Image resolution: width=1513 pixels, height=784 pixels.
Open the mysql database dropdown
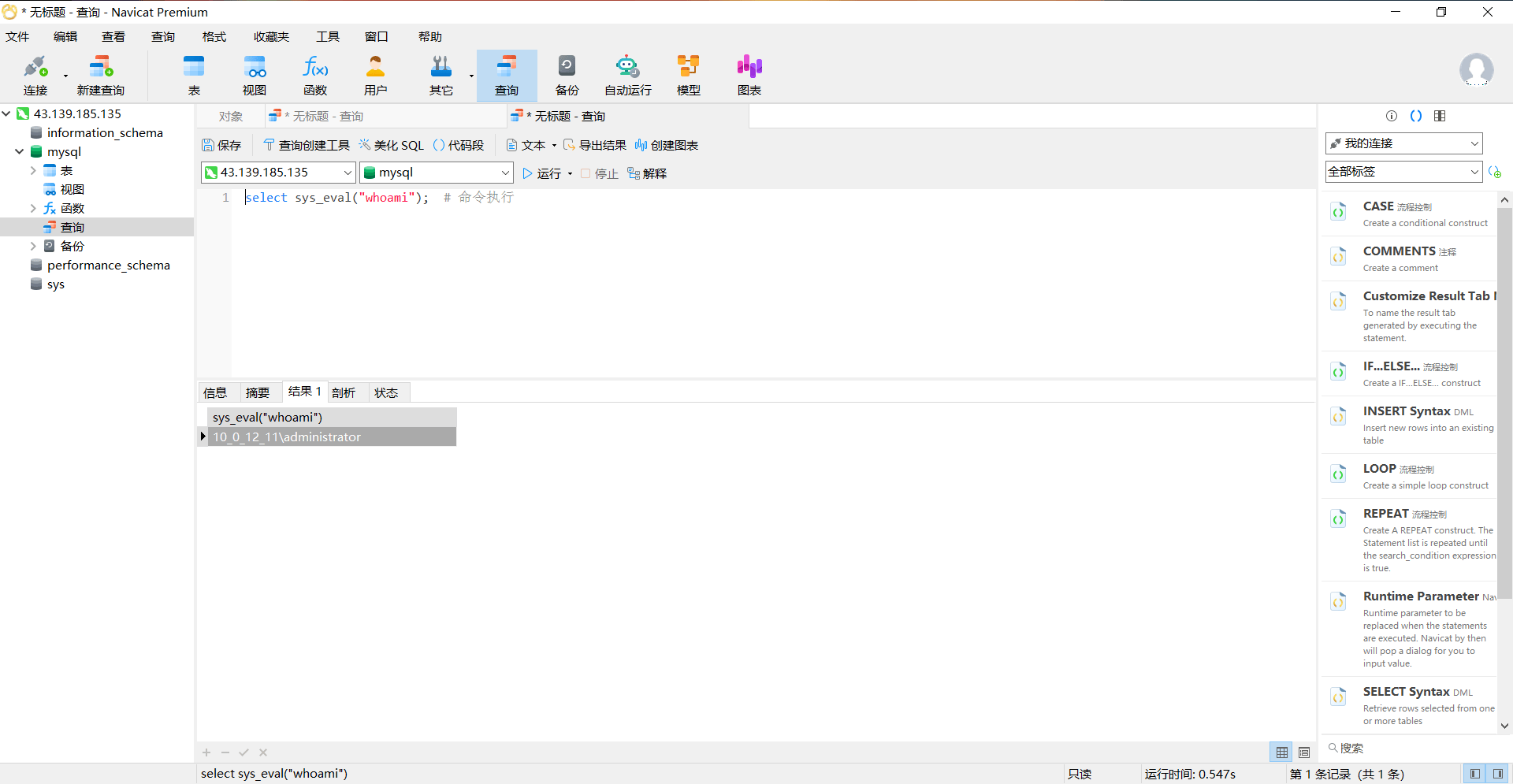tap(505, 173)
